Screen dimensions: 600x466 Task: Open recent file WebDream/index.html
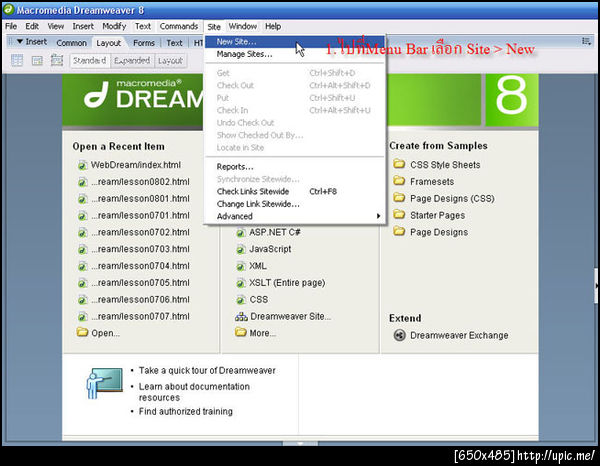point(135,165)
